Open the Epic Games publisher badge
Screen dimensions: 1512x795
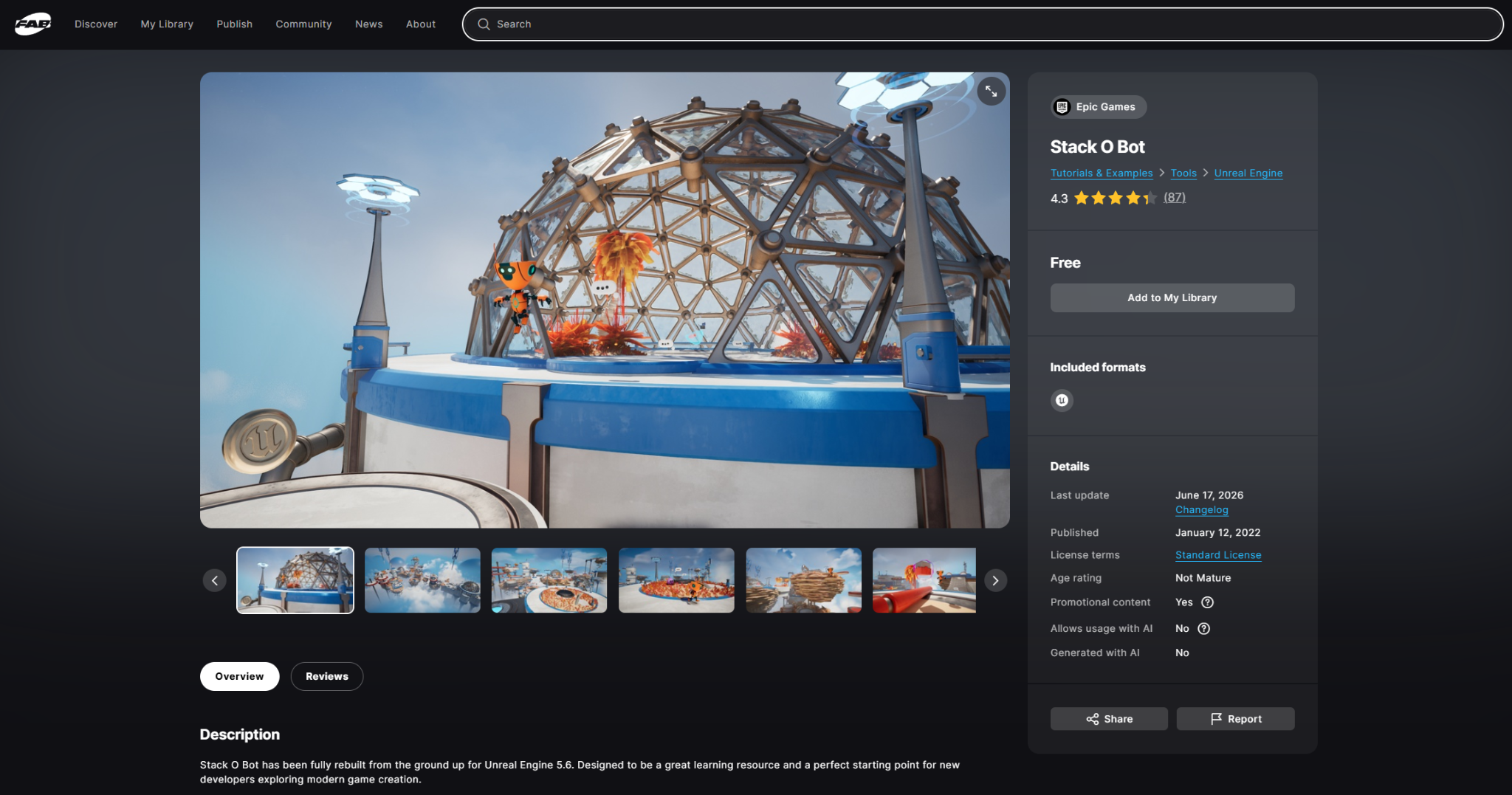pyautogui.click(x=1098, y=107)
